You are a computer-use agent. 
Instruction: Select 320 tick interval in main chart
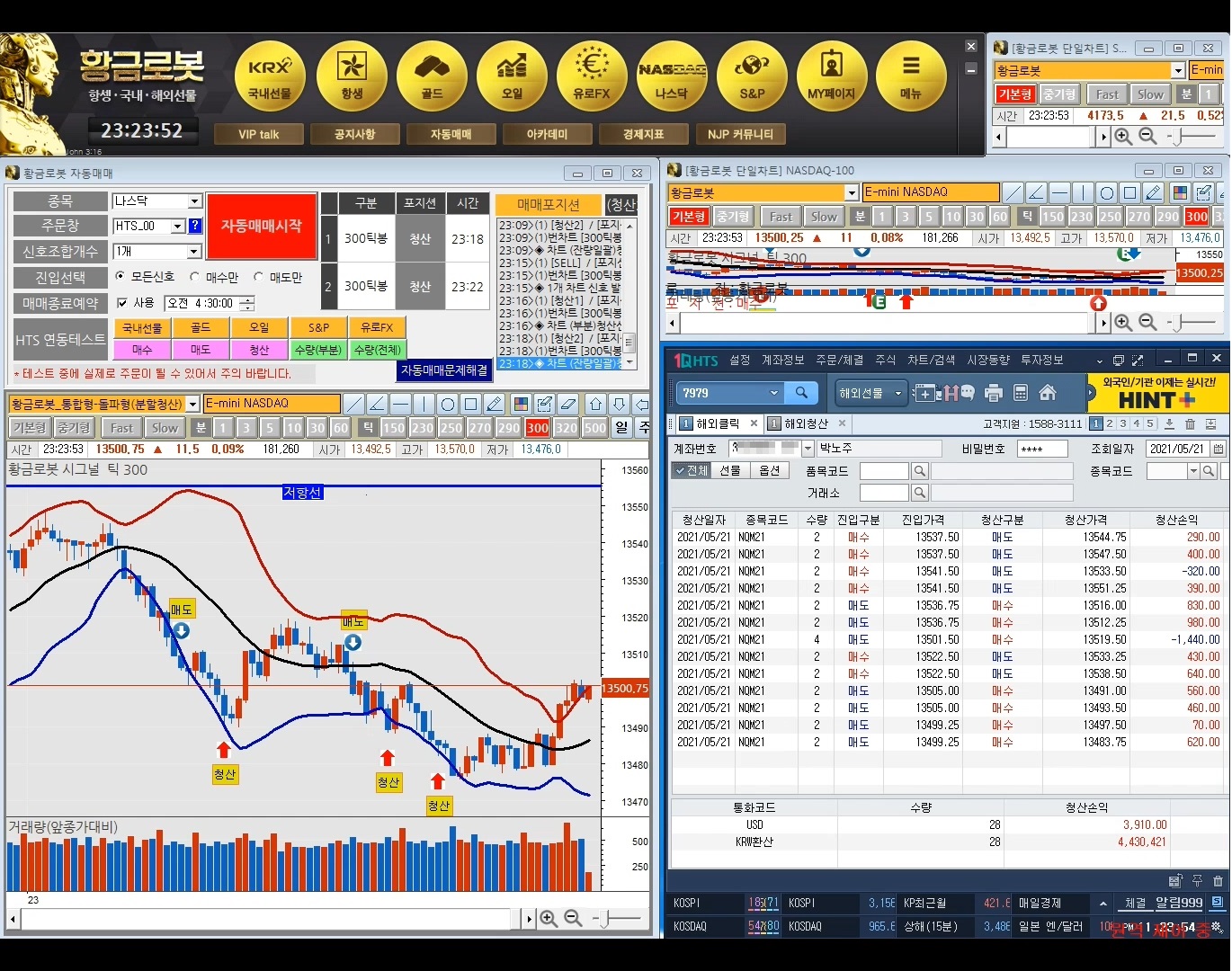click(567, 428)
